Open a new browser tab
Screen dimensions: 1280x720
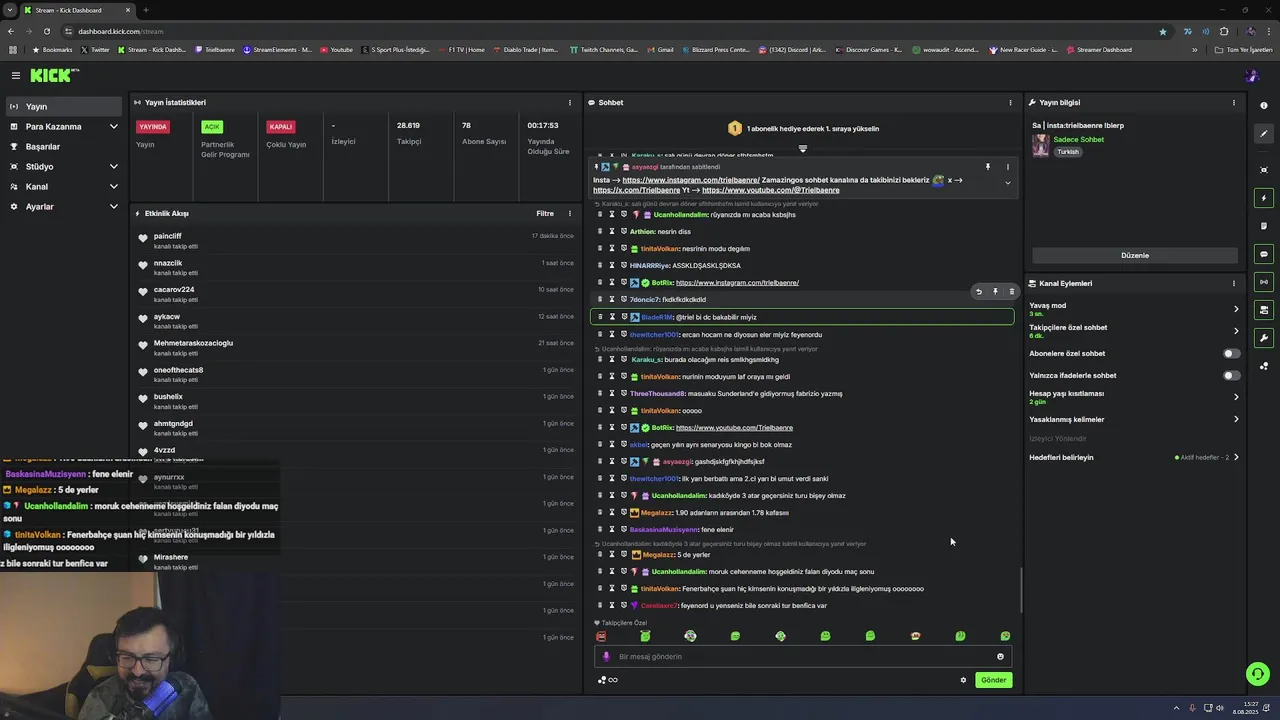[146, 10]
